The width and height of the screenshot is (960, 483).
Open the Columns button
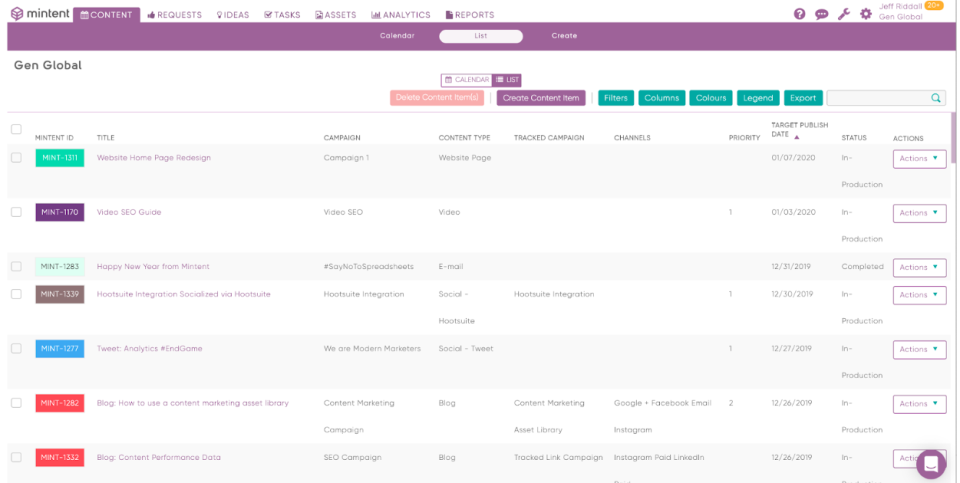coord(662,98)
